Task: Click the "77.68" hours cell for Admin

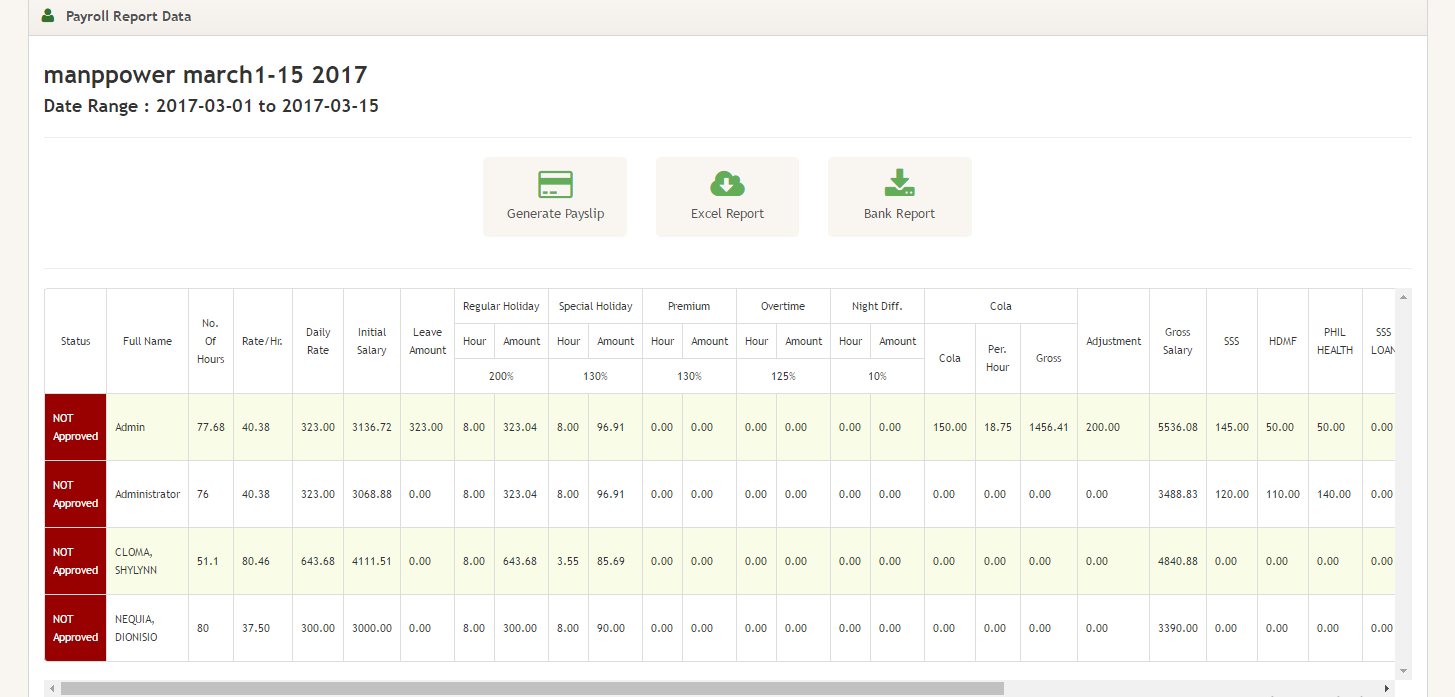Action: point(211,427)
